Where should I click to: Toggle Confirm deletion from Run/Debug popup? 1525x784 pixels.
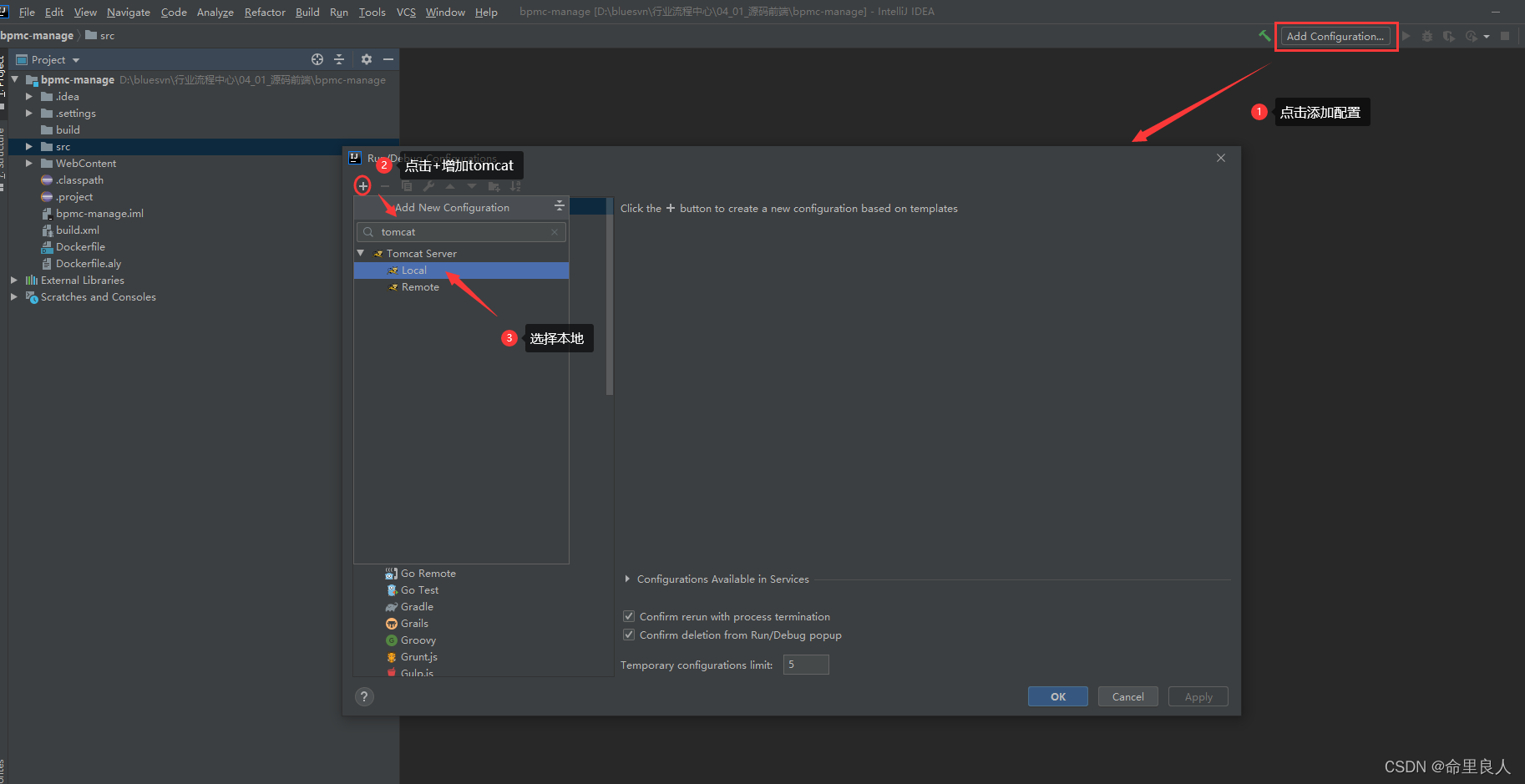(x=629, y=635)
